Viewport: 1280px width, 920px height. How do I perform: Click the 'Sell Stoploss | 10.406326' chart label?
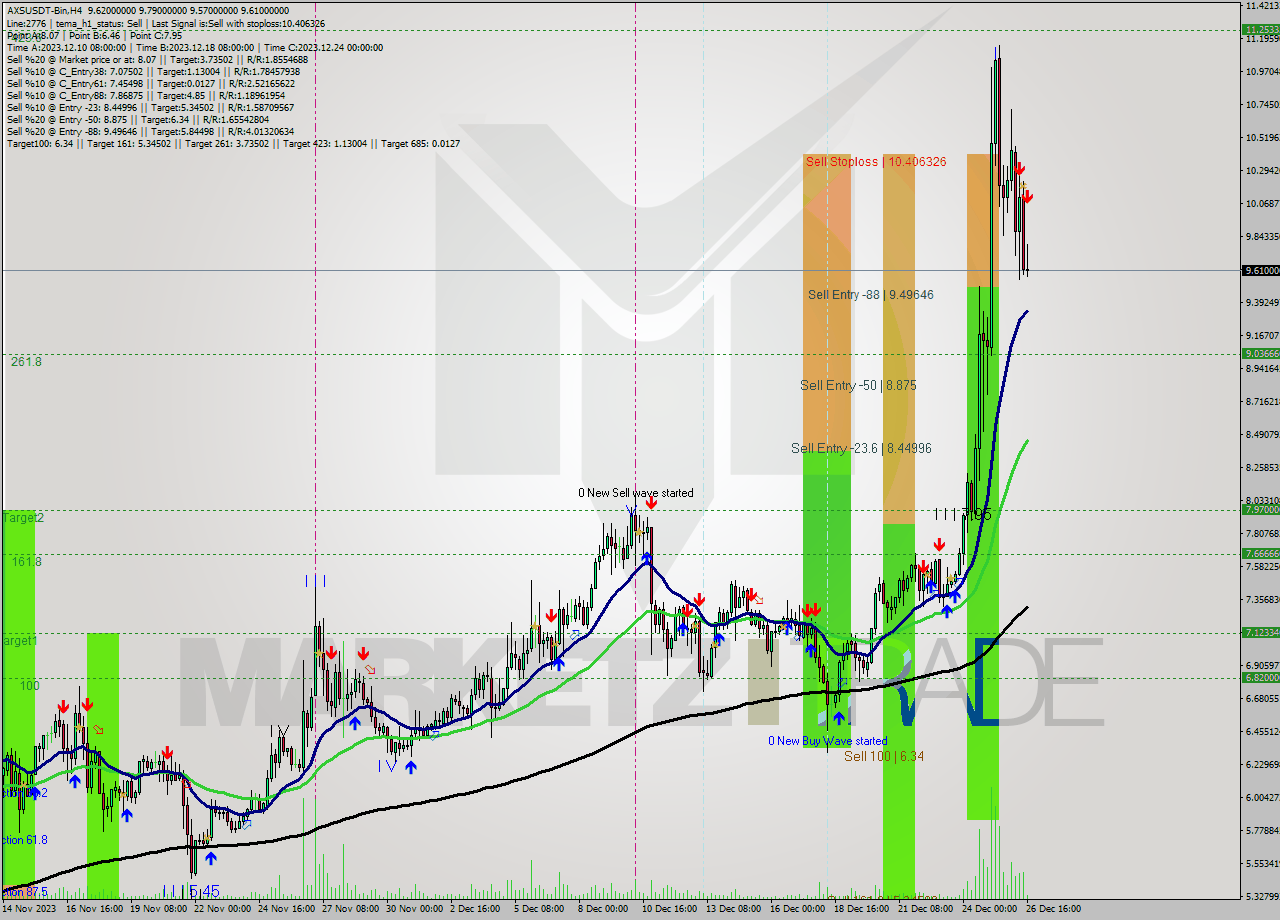(876, 161)
